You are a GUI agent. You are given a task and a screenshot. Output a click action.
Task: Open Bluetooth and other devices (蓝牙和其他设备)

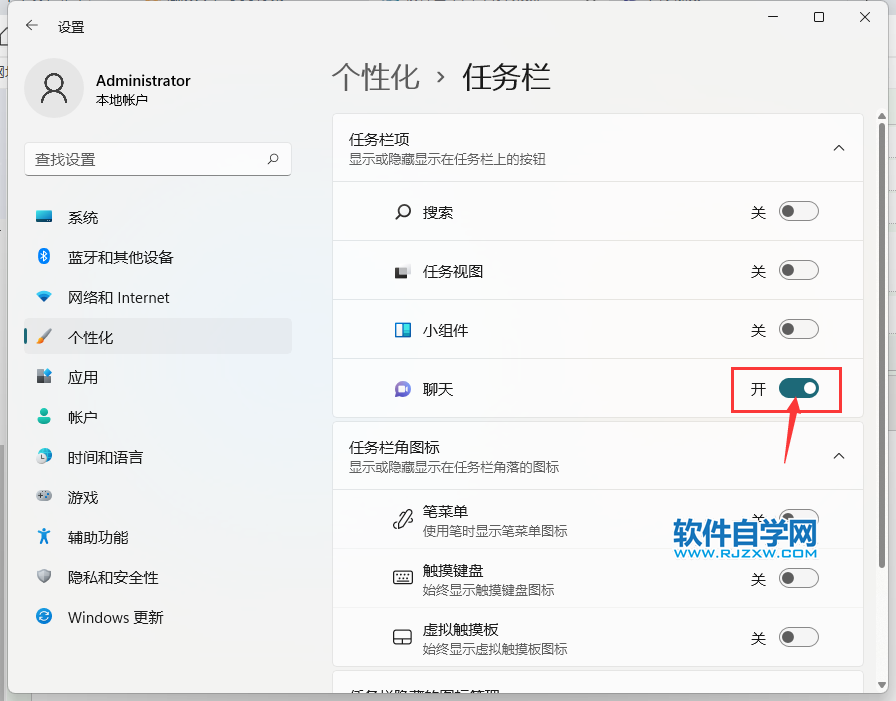120,257
